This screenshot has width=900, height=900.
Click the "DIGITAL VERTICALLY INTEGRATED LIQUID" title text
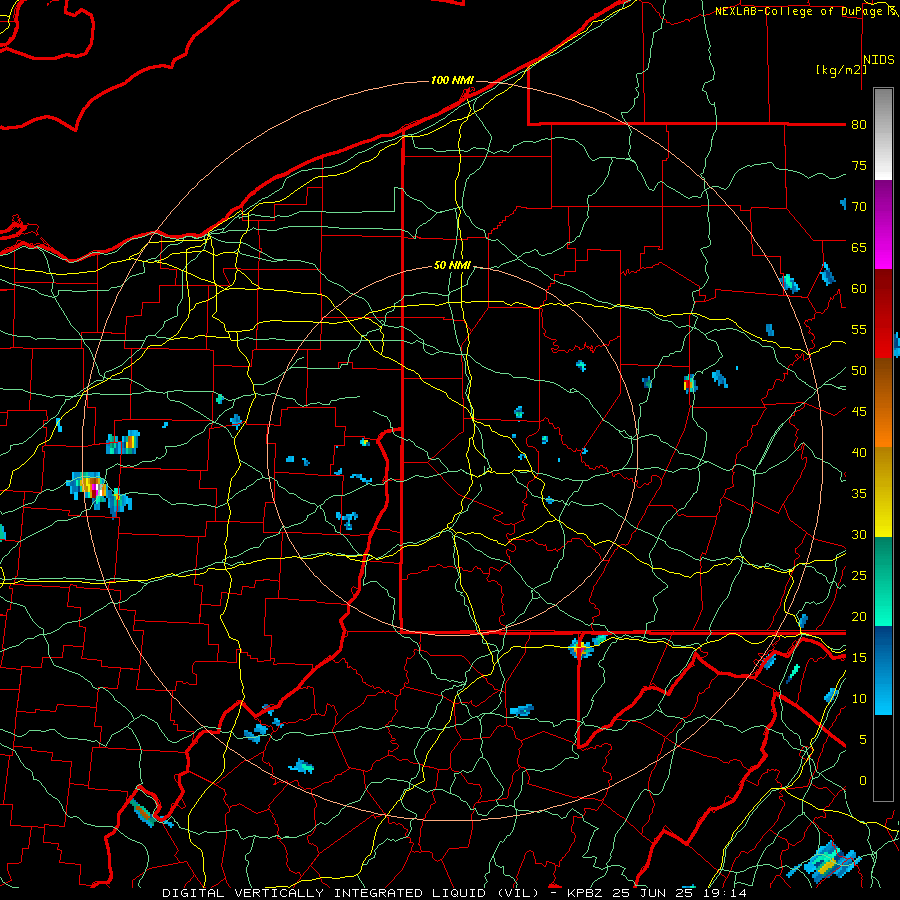tap(328, 893)
